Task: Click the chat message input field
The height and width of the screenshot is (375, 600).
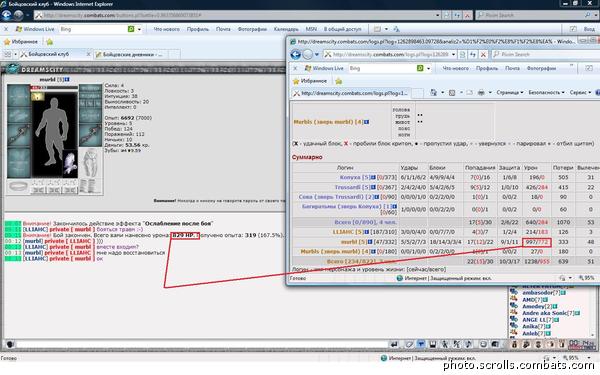Action: (x=202, y=344)
